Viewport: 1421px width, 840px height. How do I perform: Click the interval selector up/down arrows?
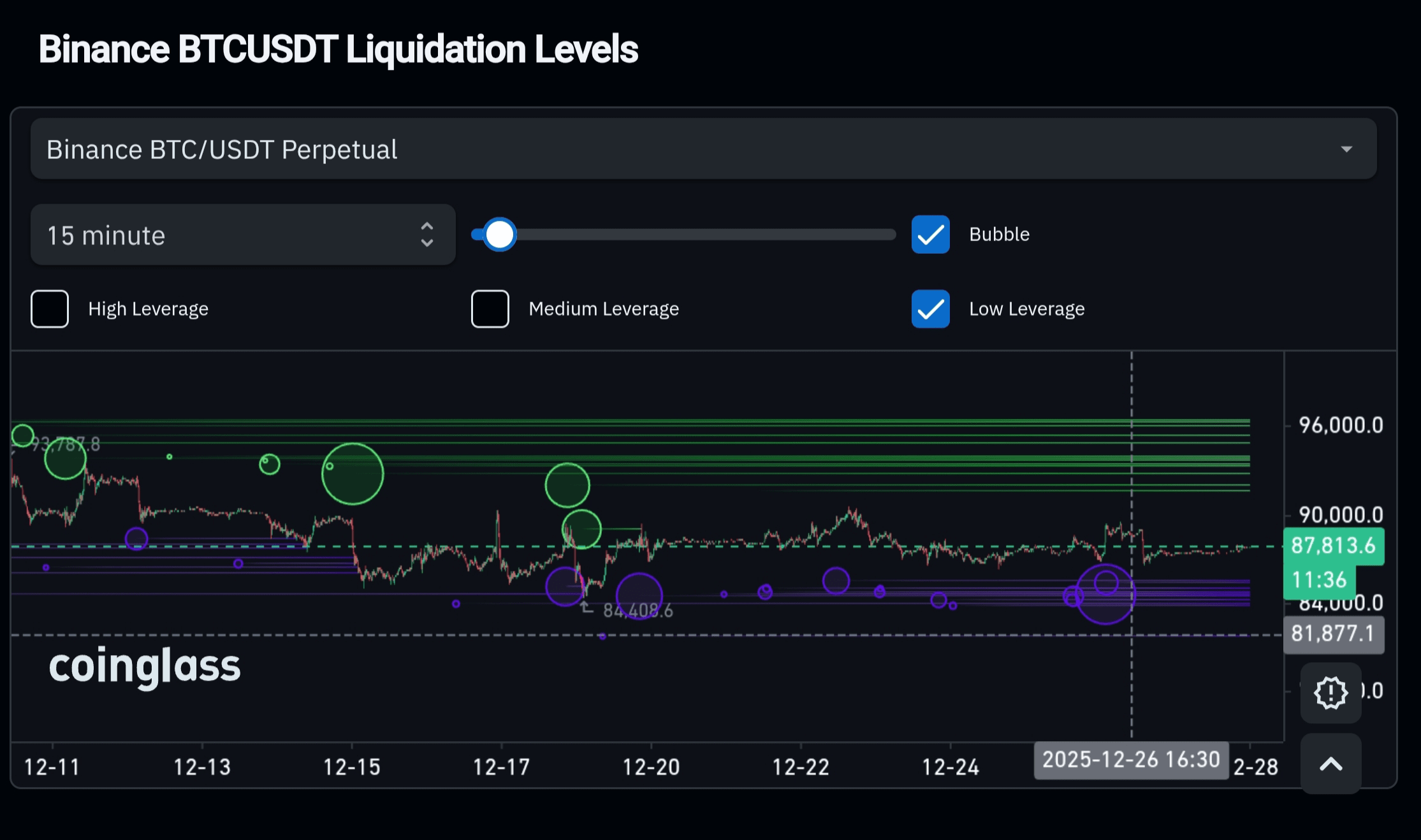(x=427, y=235)
